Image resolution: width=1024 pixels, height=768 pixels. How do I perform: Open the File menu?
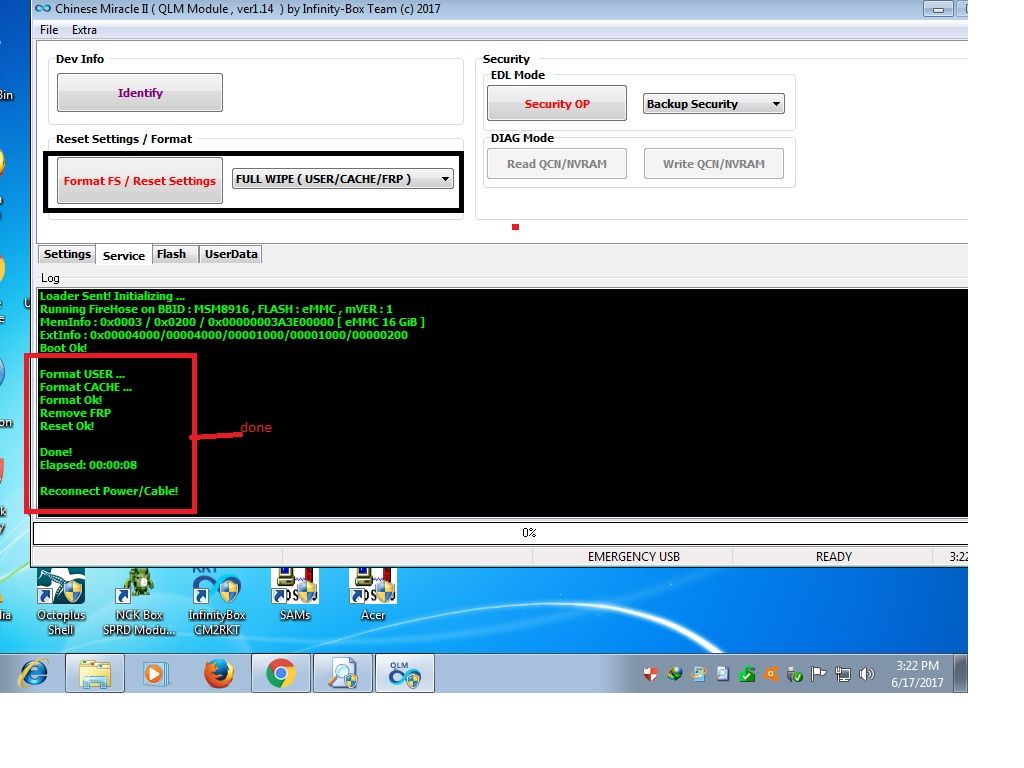(49, 30)
